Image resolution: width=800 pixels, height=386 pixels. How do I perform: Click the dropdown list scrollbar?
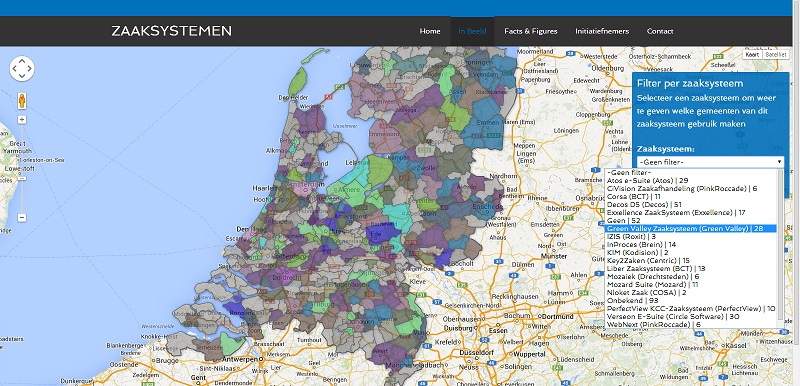pyautogui.click(x=781, y=248)
